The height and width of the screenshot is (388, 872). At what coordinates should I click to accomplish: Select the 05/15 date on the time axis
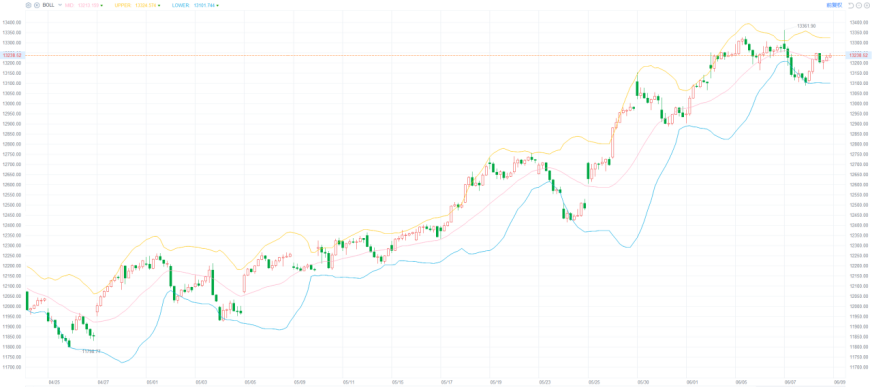(x=398, y=382)
